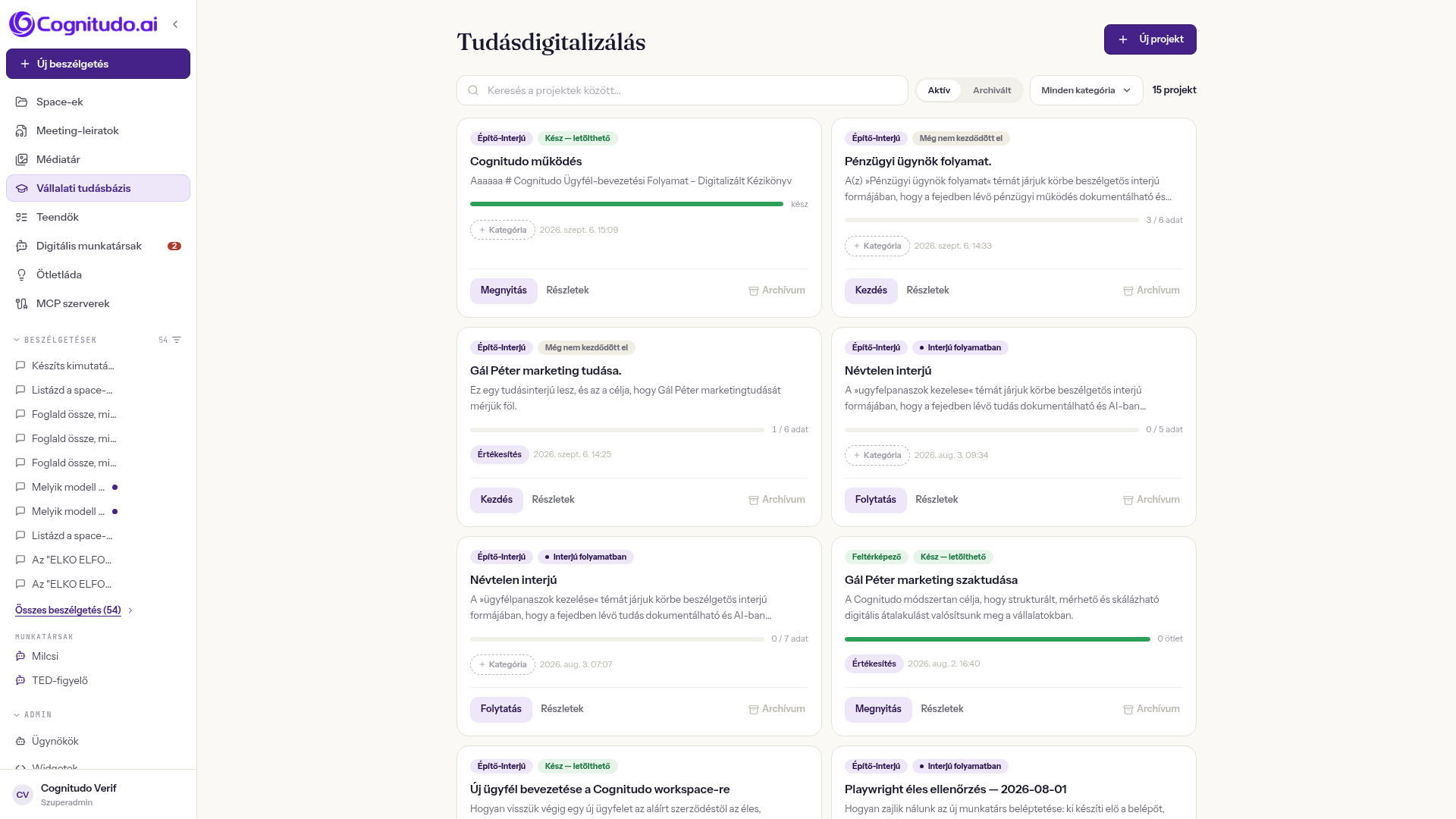
Task: Click the search magnifier icon
Action: (473, 90)
